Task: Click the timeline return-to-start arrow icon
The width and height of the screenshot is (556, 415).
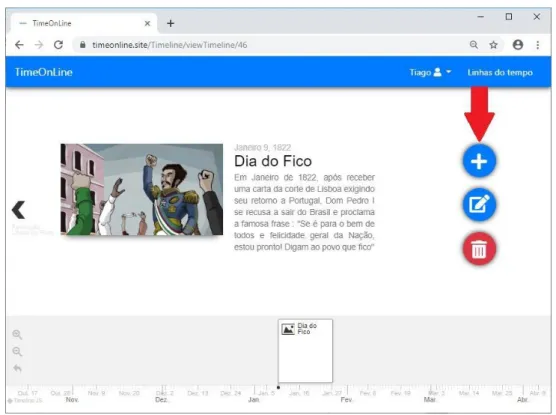Action: (17, 368)
